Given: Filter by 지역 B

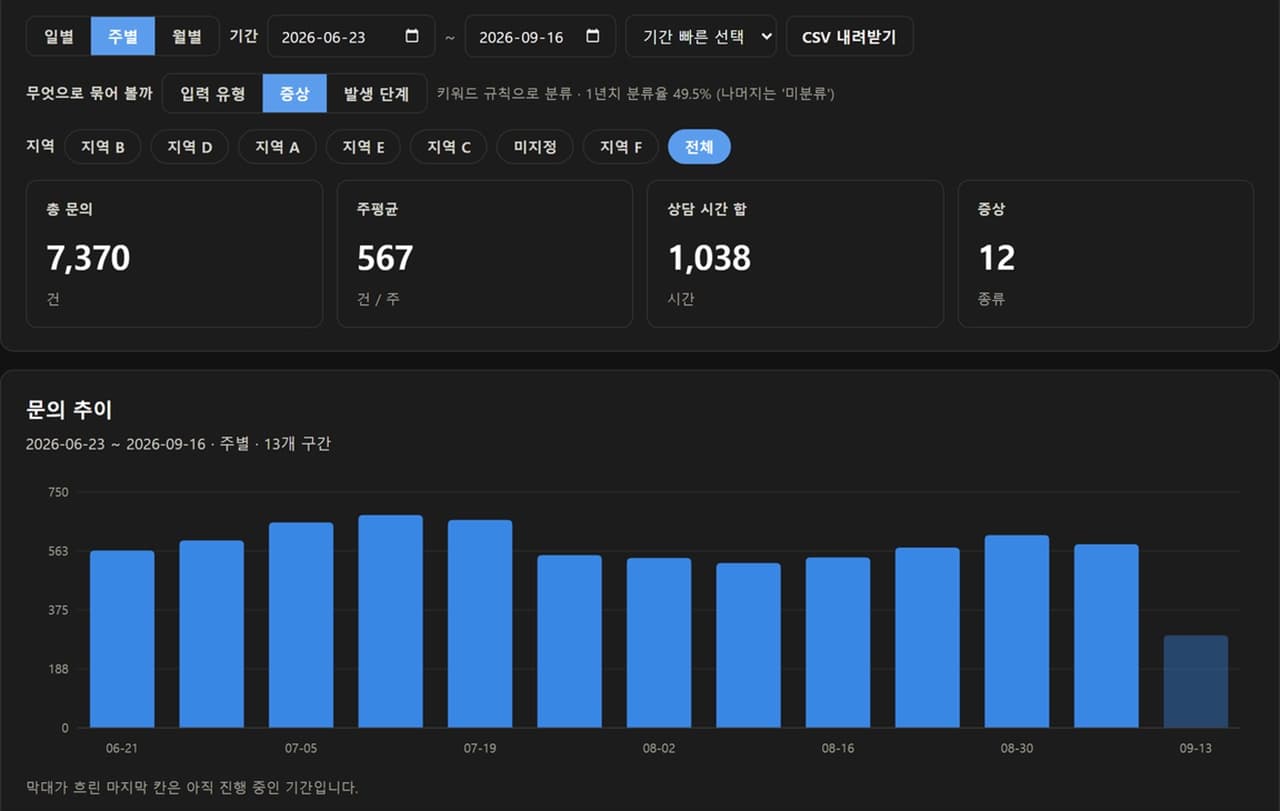Looking at the screenshot, I should point(103,147).
